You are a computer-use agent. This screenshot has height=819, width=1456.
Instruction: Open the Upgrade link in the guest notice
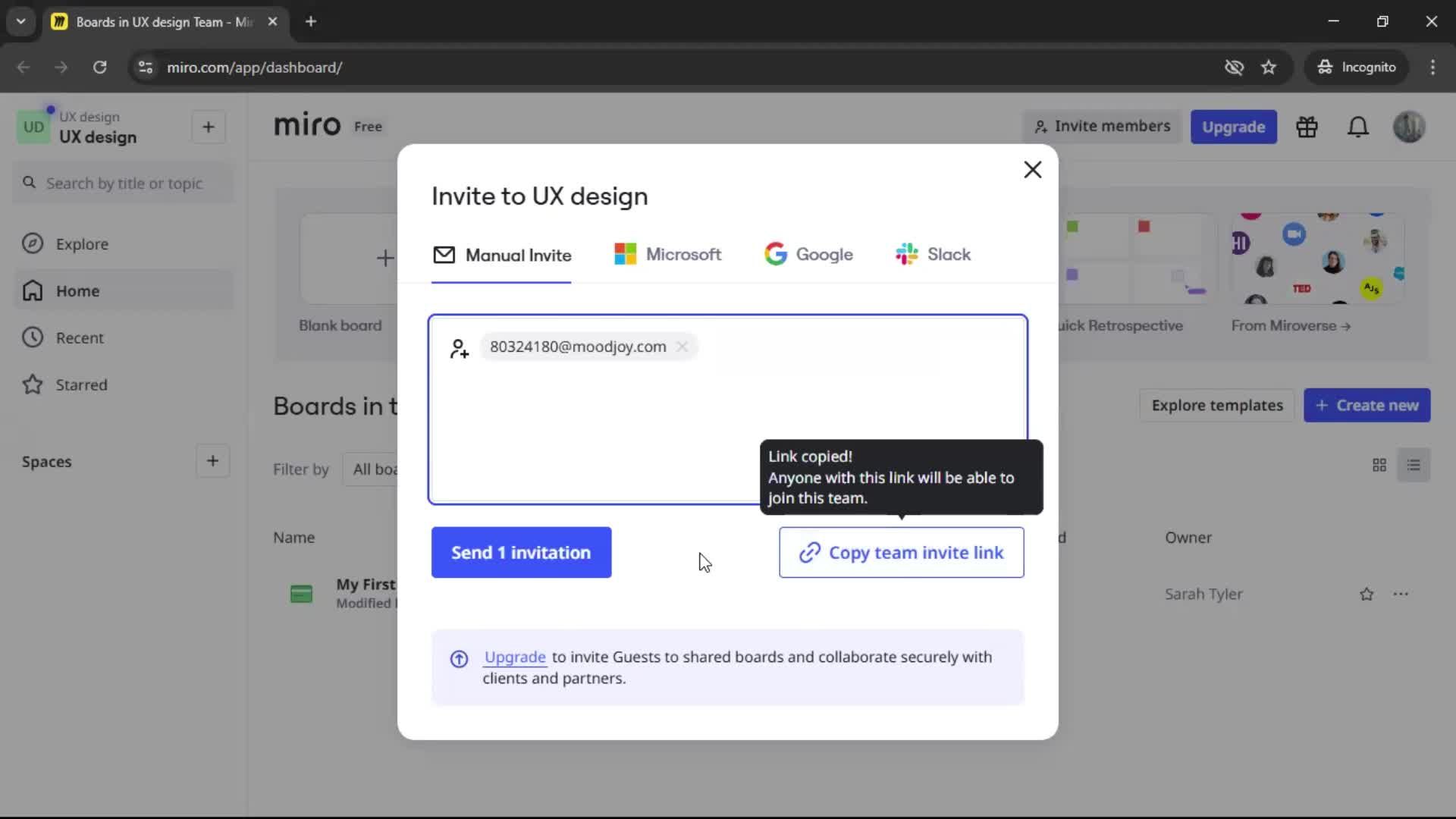click(x=515, y=657)
